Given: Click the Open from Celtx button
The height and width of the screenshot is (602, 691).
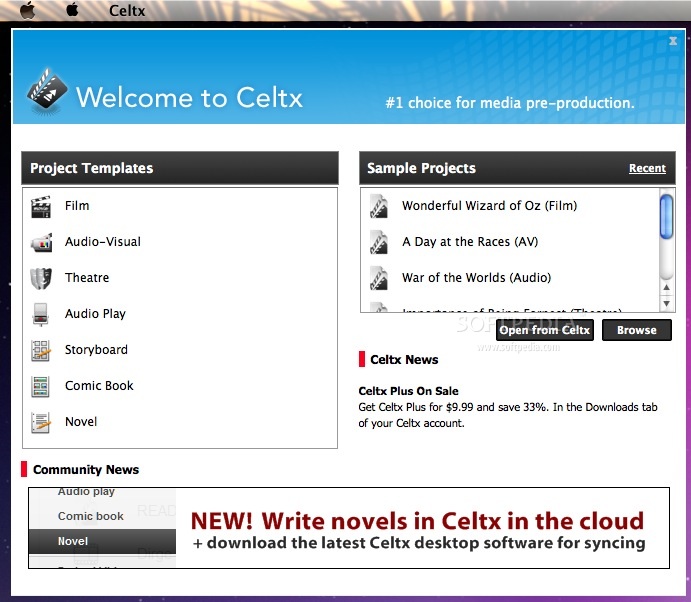Looking at the screenshot, I should coord(545,330).
